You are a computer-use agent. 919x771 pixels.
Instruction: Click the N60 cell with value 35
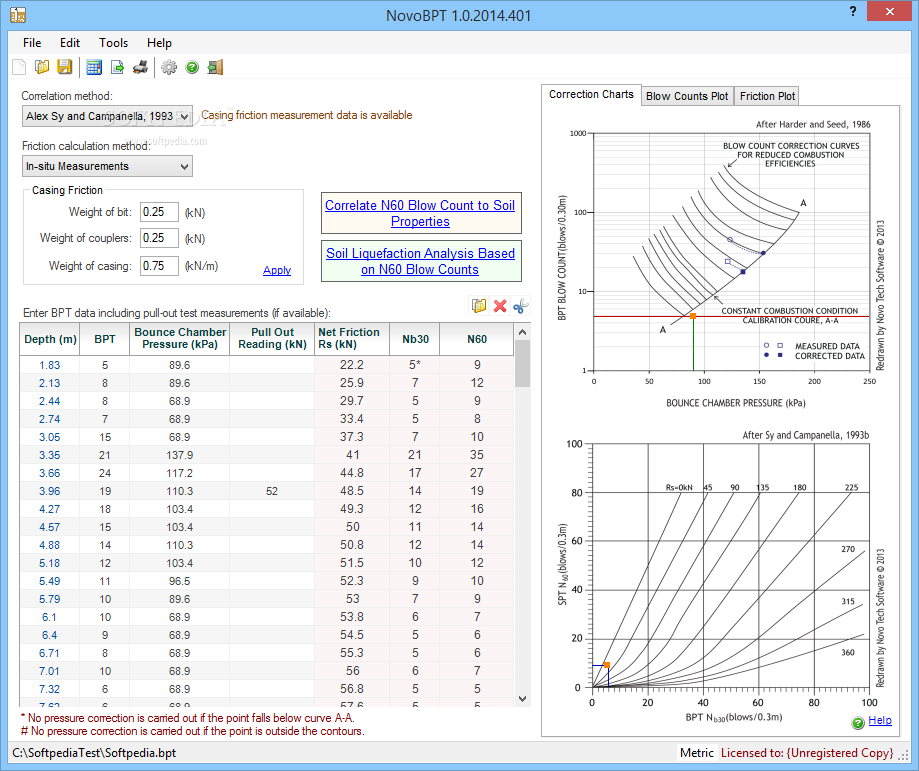(476, 455)
